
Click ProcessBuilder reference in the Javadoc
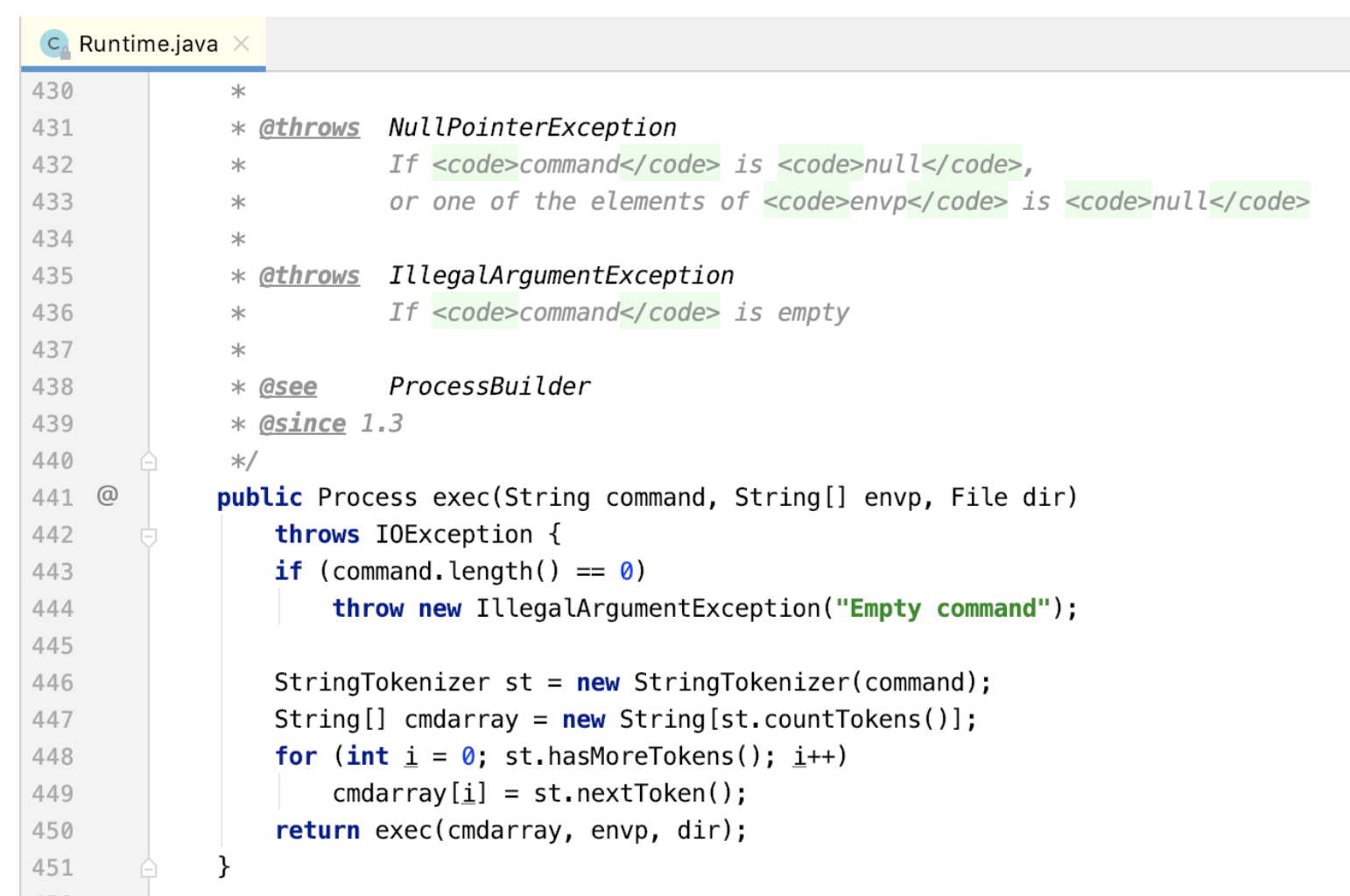(x=489, y=387)
